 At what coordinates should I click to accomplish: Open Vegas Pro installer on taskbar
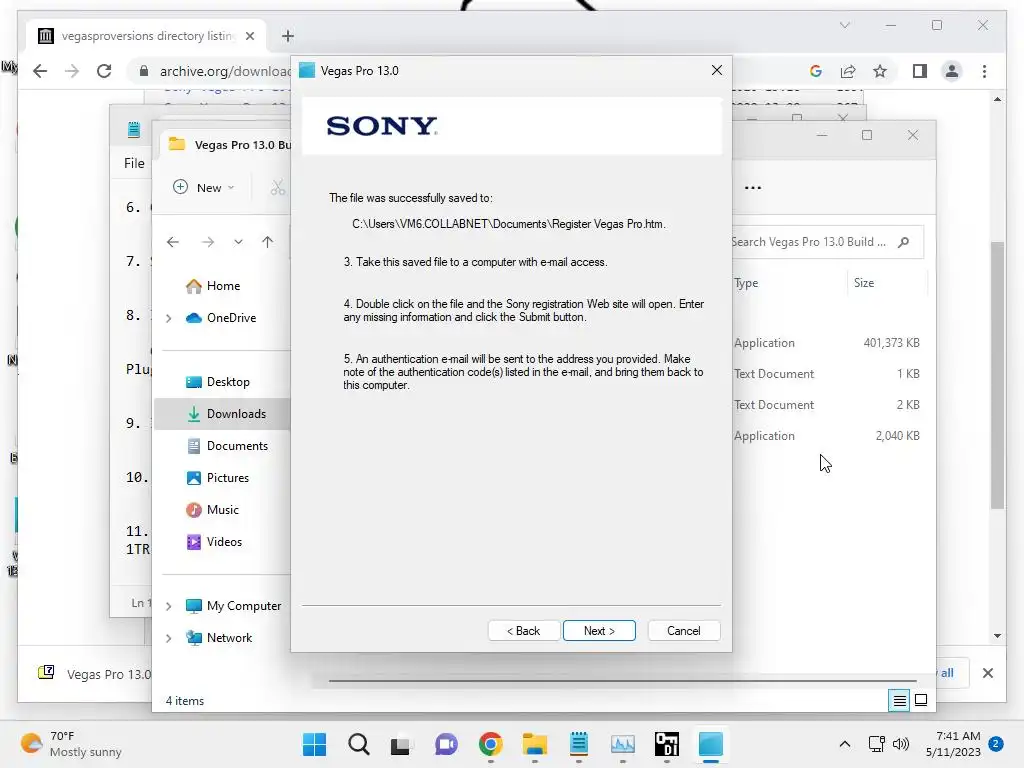point(711,744)
